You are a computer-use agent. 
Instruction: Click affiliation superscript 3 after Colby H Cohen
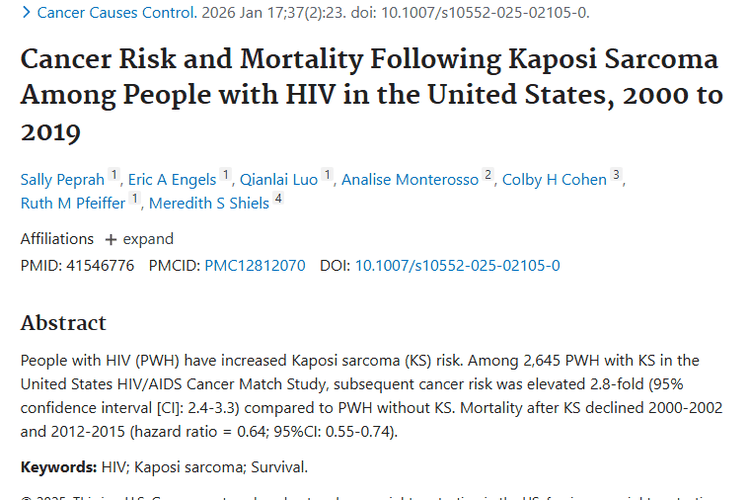click(x=616, y=175)
